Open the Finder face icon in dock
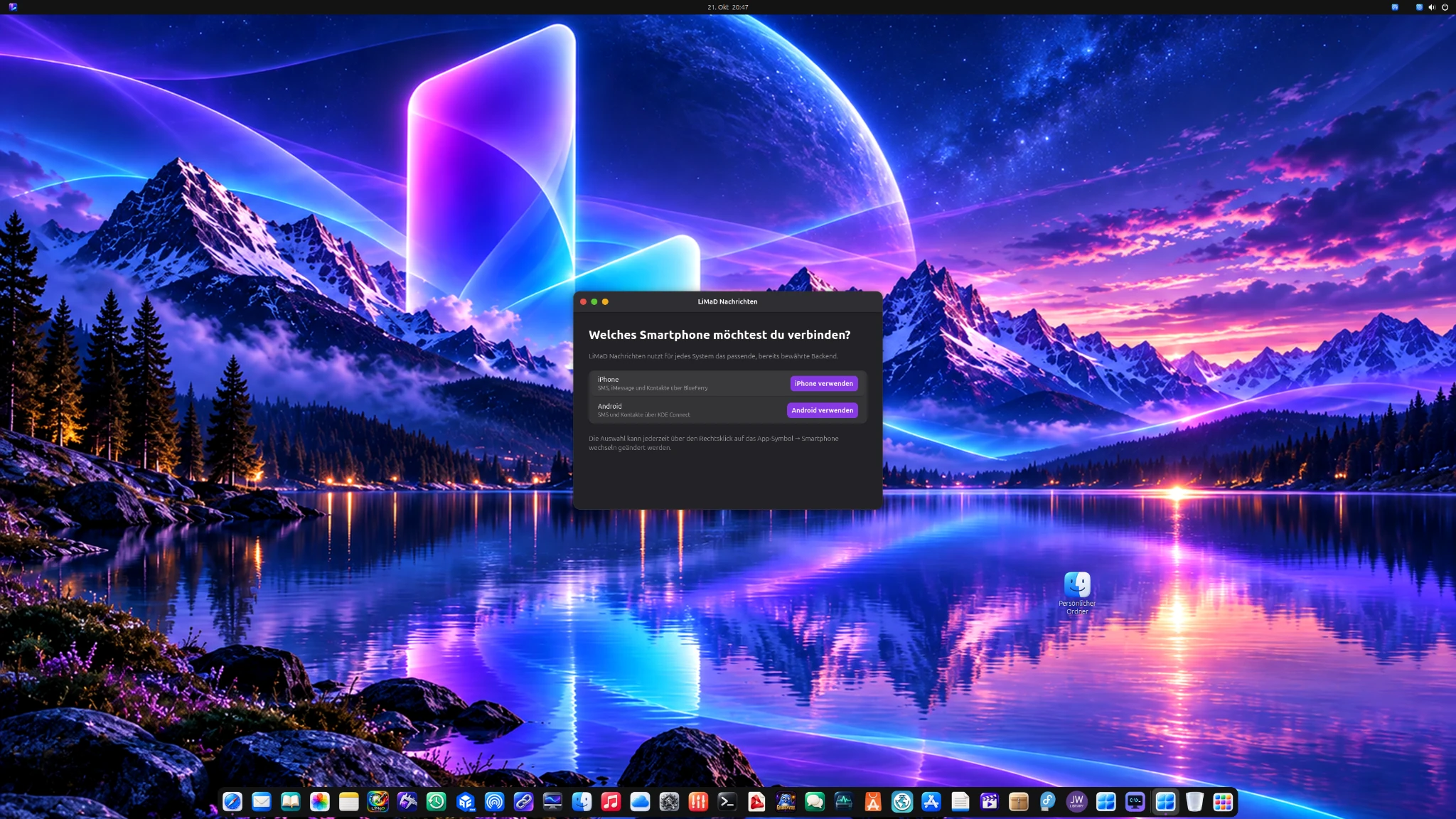The height and width of the screenshot is (819, 1456). (582, 802)
